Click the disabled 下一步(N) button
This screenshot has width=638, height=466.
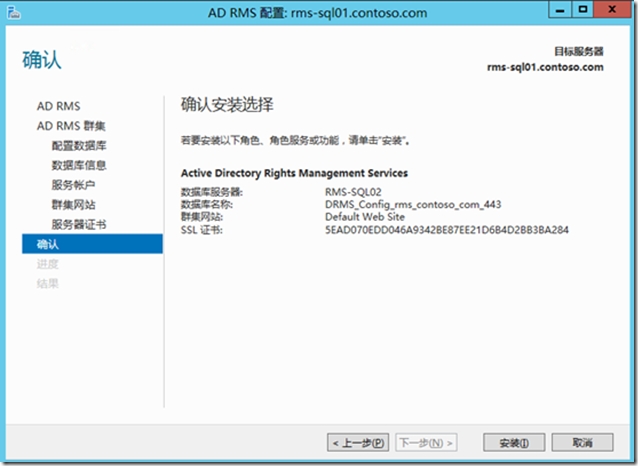(x=426, y=442)
